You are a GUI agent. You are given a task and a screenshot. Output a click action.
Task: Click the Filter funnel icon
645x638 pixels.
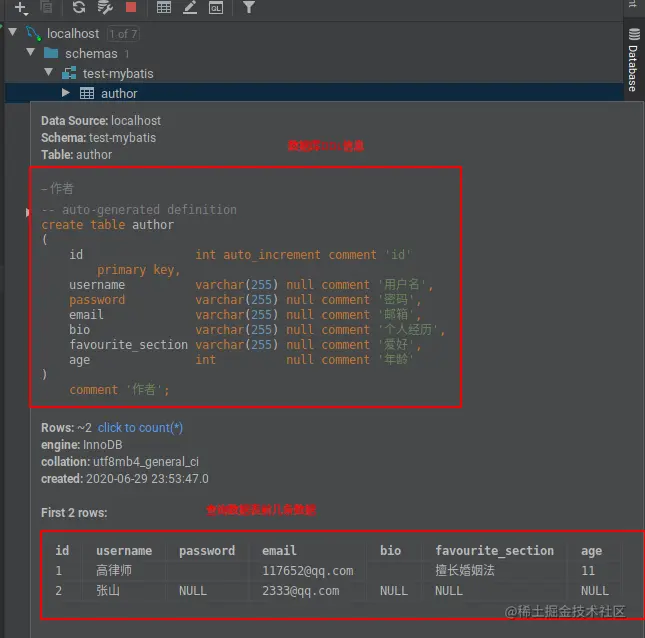tap(249, 7)
